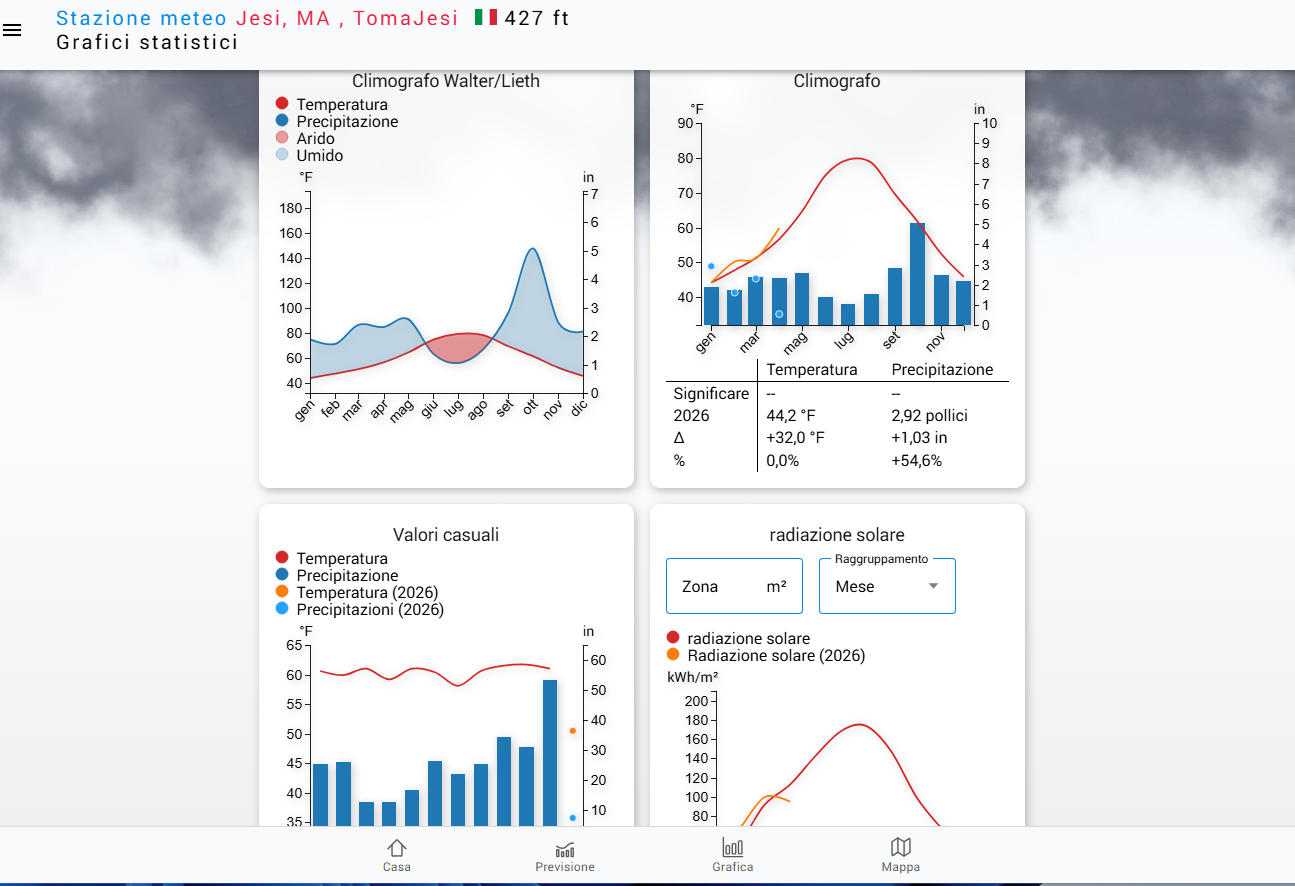Click the tallest October bar in Climografo
The width and height of the screenshot is (1295, 886).
coord(917,274)
